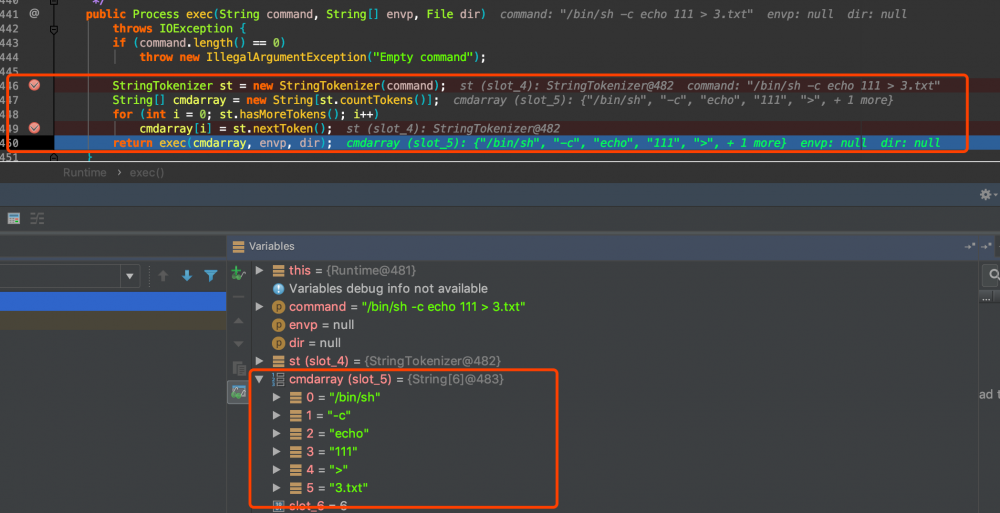Click the highlighted 'return exec' execution line
This screenshot has width=1000, height=513.
(510, 143)
